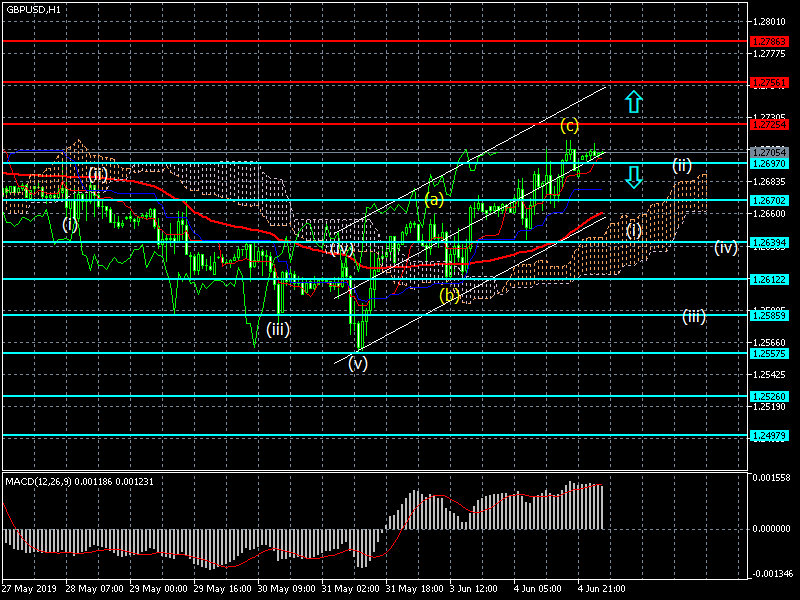Select the red 1.27254 price tag
The width and height of the screenshot is (800, 600).
click(x=769, y=125)
